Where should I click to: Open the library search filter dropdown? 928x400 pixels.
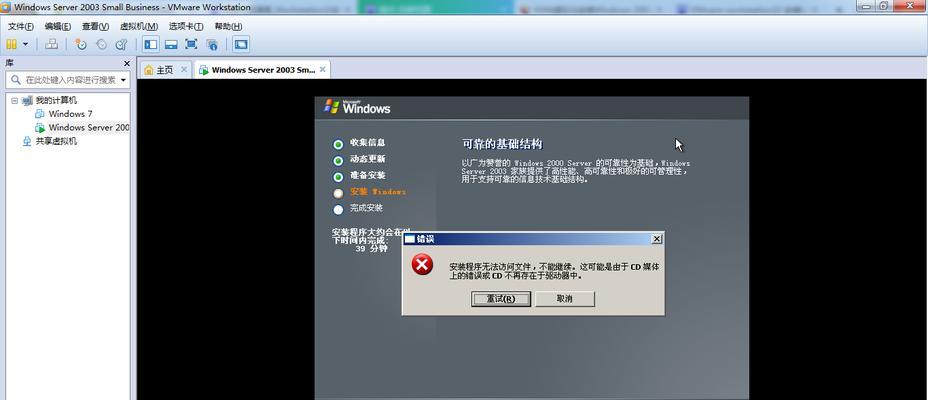pyautogui.click(x=123, y=80)
